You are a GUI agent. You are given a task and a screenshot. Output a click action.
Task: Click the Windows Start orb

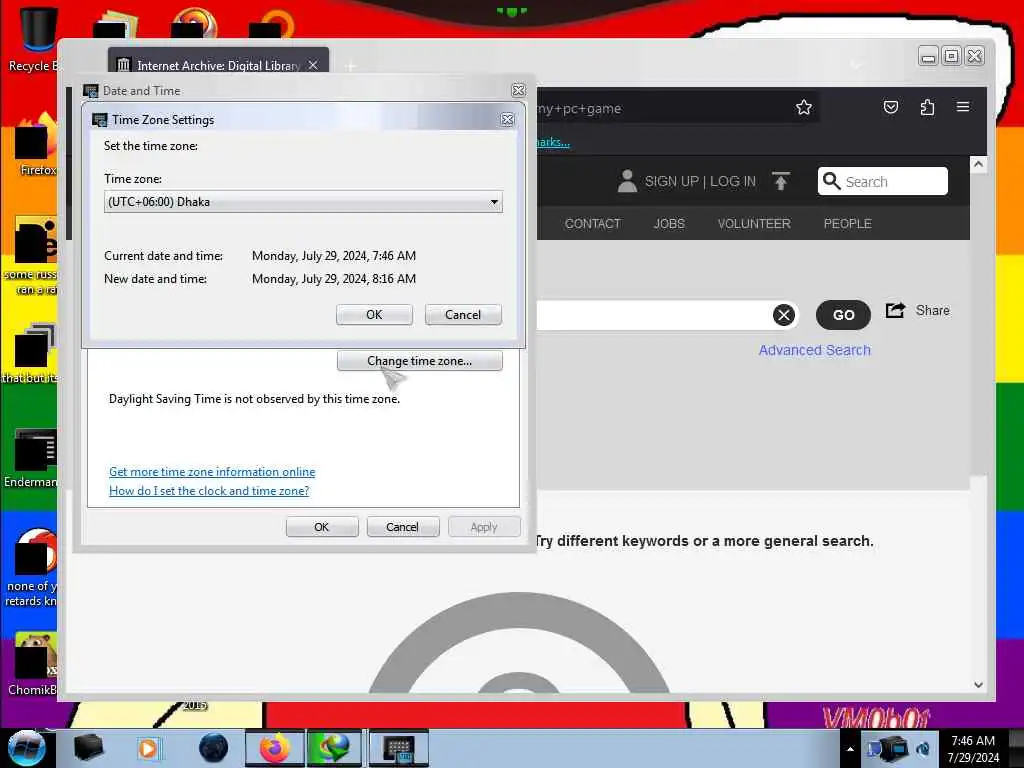[x=26, y=748]
